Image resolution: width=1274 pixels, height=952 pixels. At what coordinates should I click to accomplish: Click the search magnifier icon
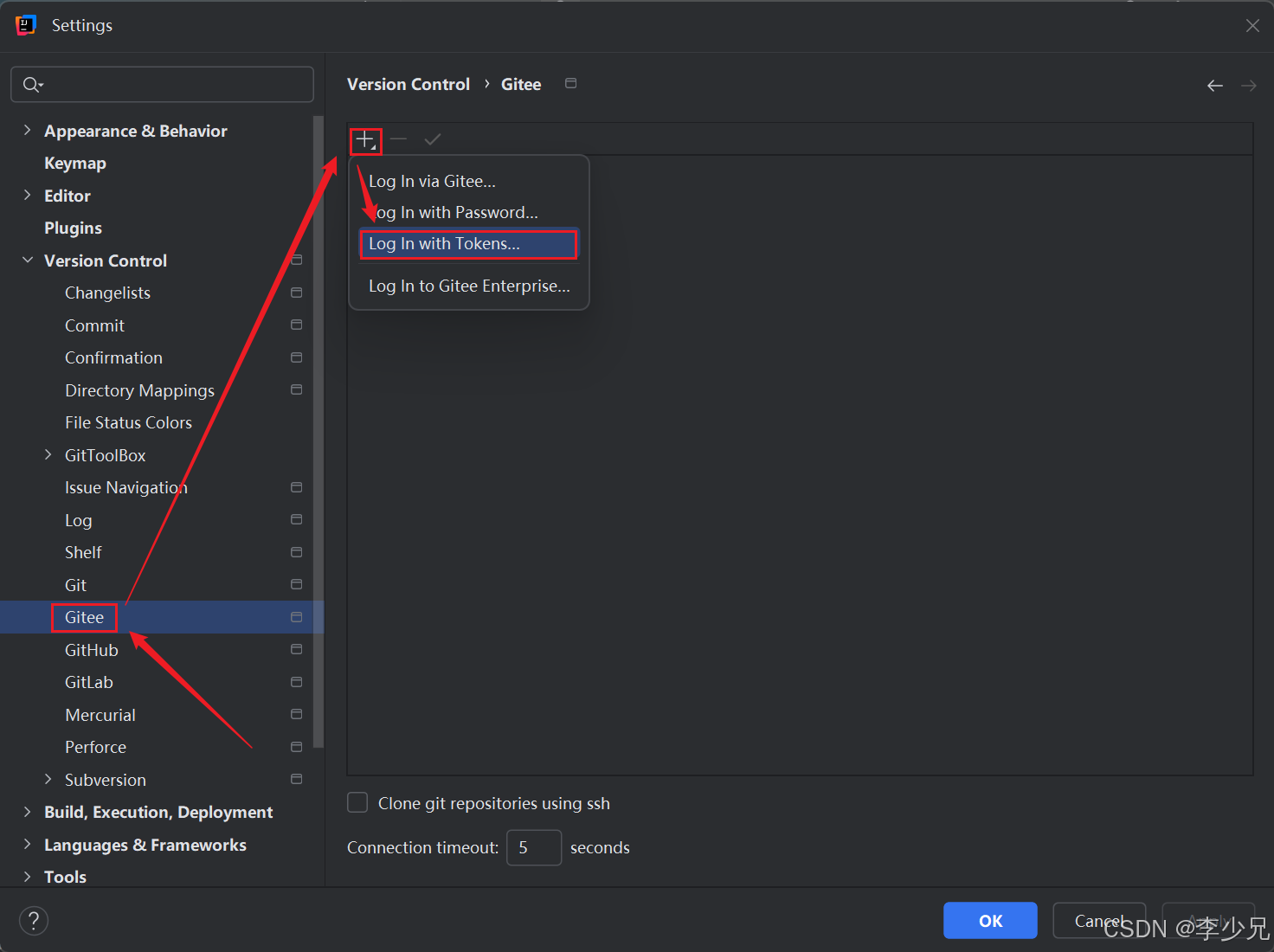click(31, 85)
